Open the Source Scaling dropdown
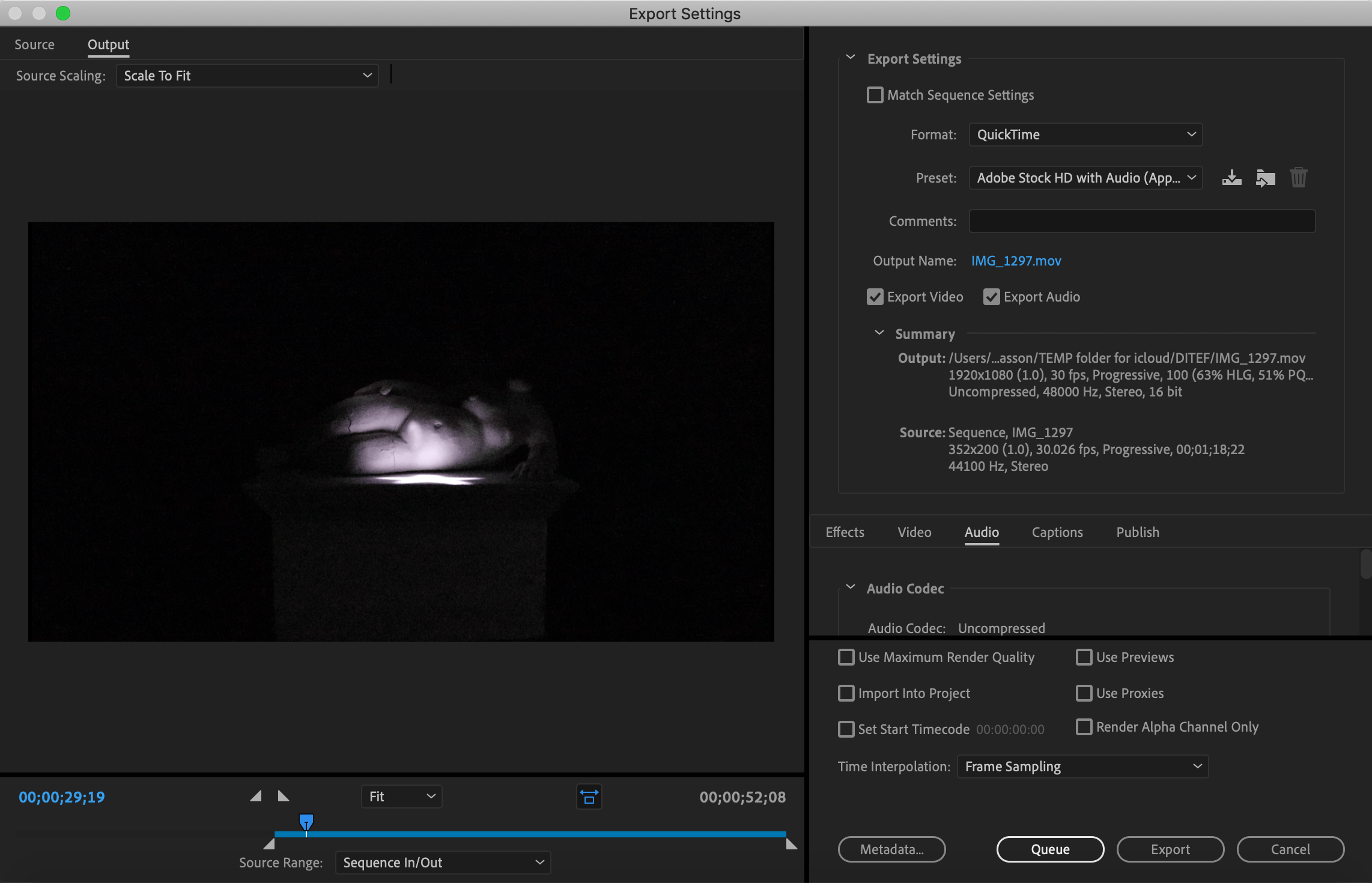The height and width of the screenshot is (883, 1372). click(x=247, y=75)
